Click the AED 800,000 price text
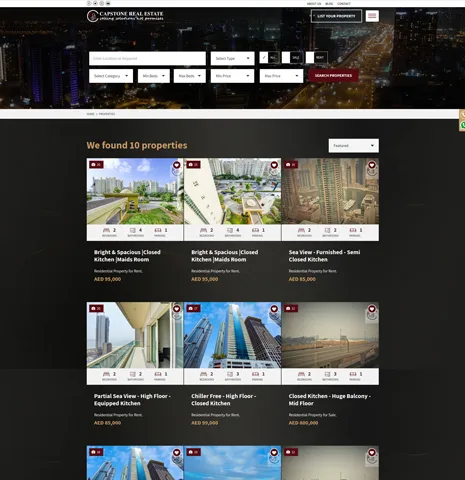Screen dimensions: 465x480 pos(303,423)
